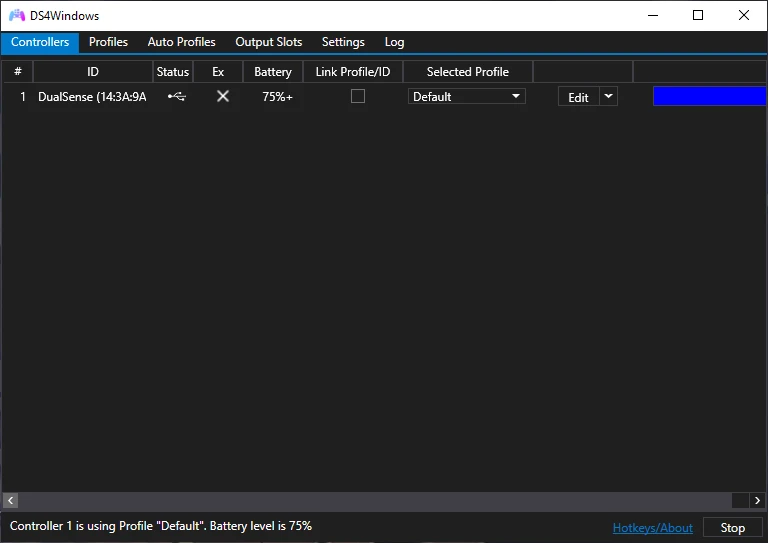The height and width of the screenshot is (543, 768).
Task: Click the horizontal scrollbar left arrow
Action: pyautogui.click(x=11, y=500)
